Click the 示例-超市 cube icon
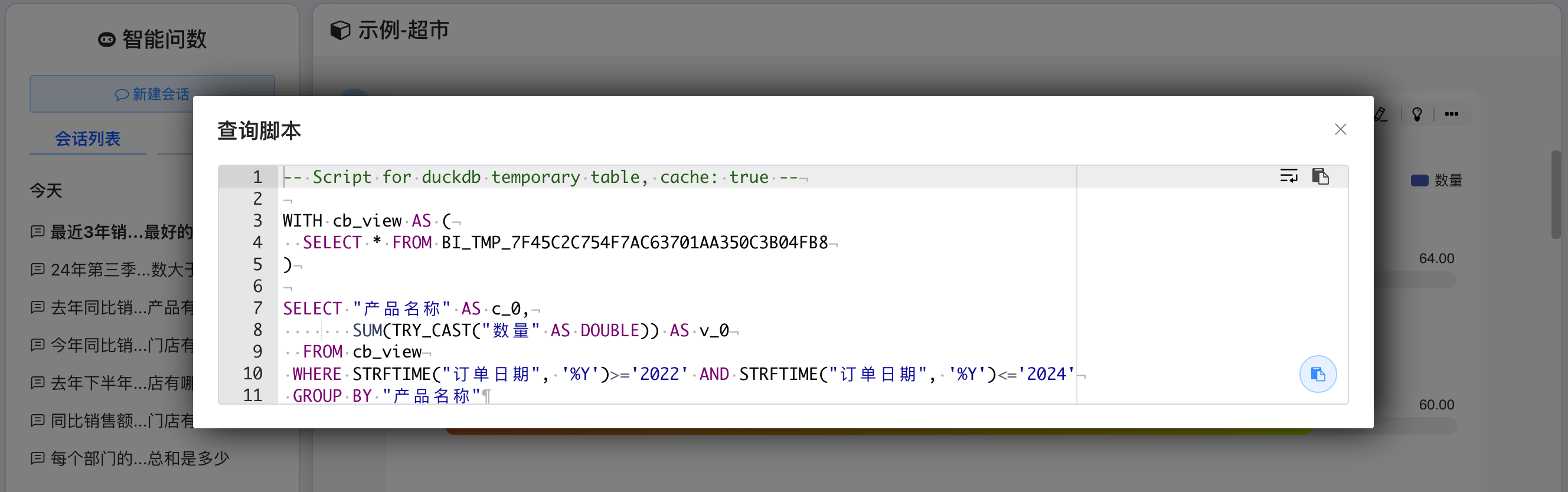This screenshot has height=492, width=1568. coord(339,30)
